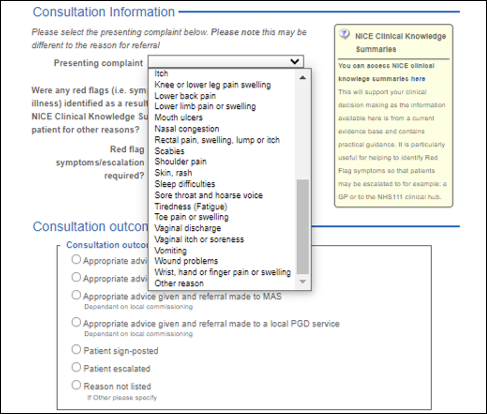Select Tiredness (Fatigue) complaint
The image size is (487, 414).
(191, 206)
